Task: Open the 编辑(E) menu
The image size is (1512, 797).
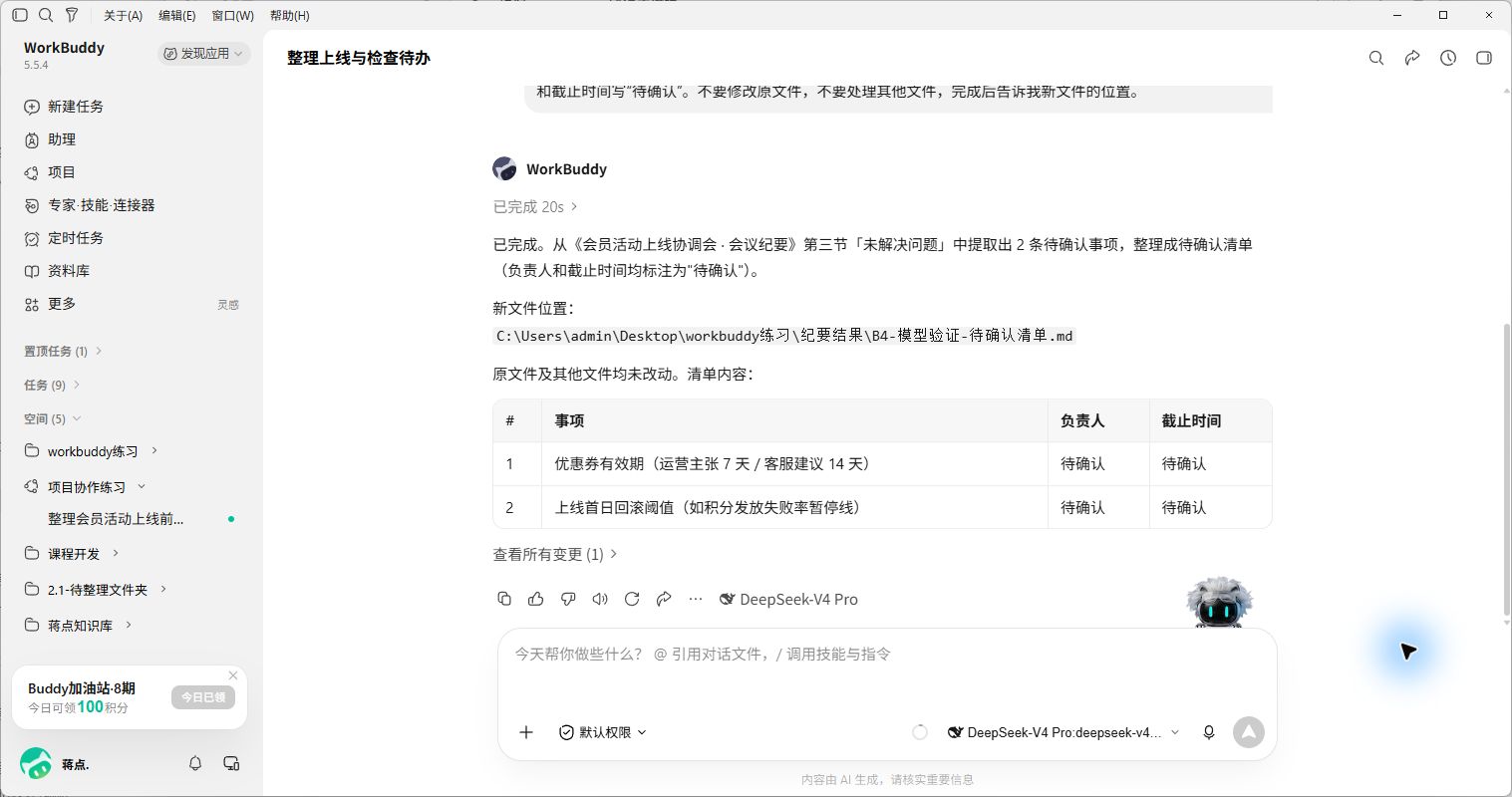Action: [x=177, y=15]
